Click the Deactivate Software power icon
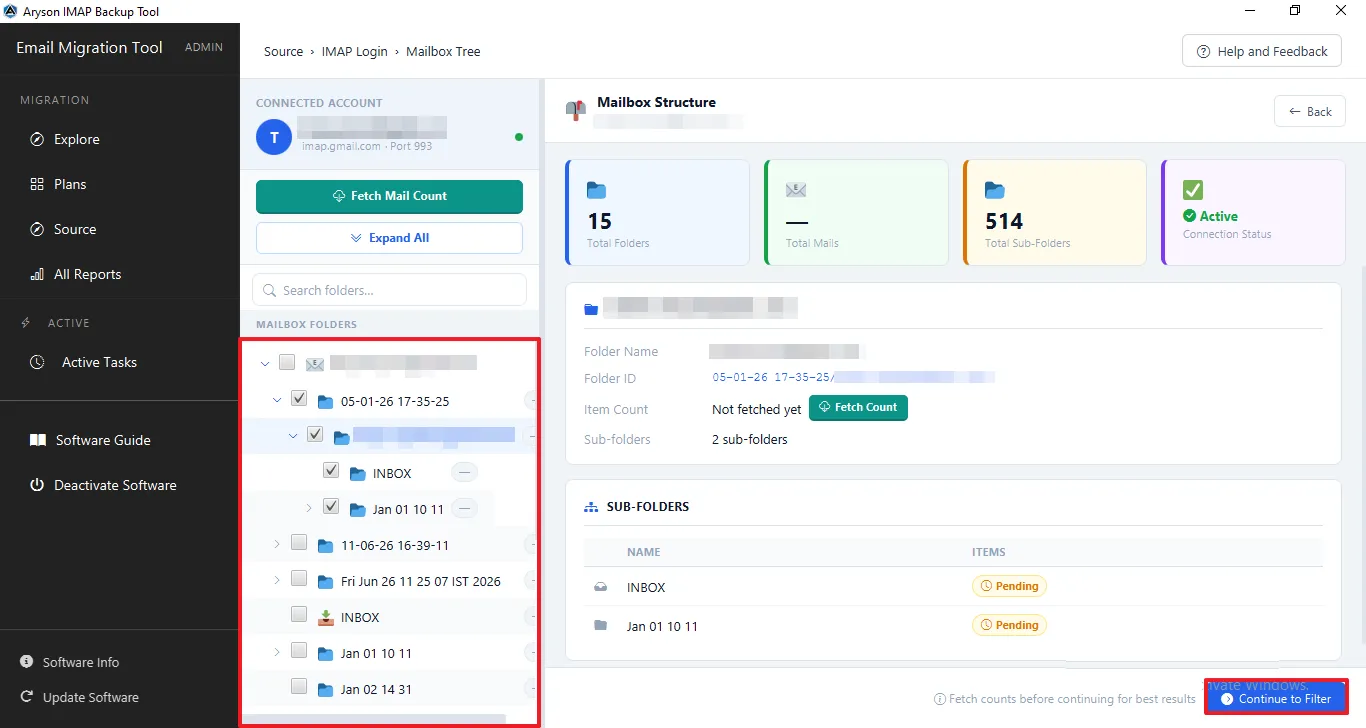 [37, 485]
